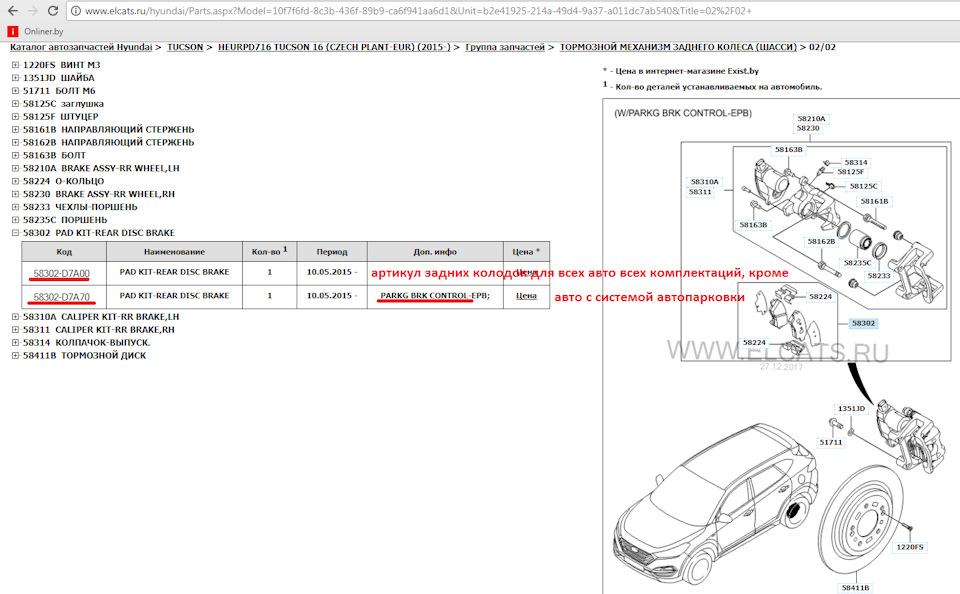Select the 58314 label in the diagram

click(x=856, y=162)
